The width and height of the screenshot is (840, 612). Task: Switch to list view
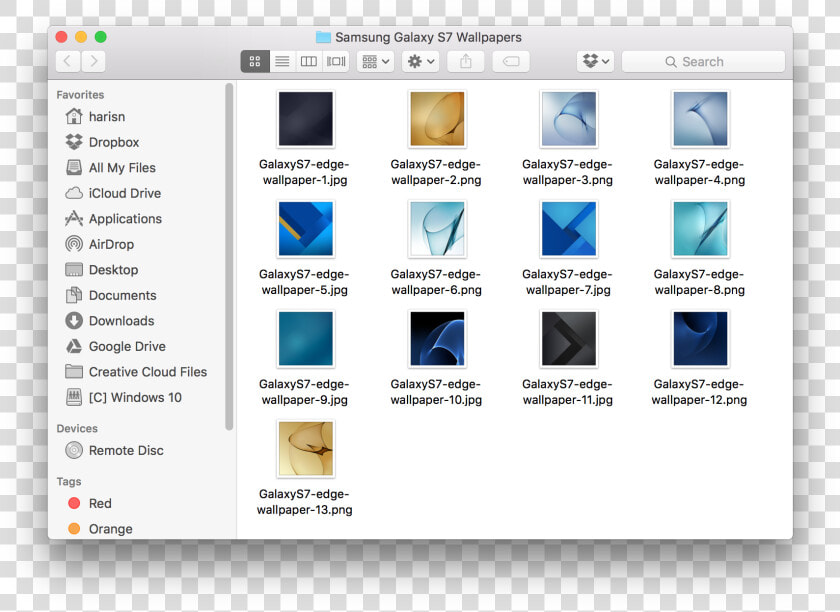(282, 62)
